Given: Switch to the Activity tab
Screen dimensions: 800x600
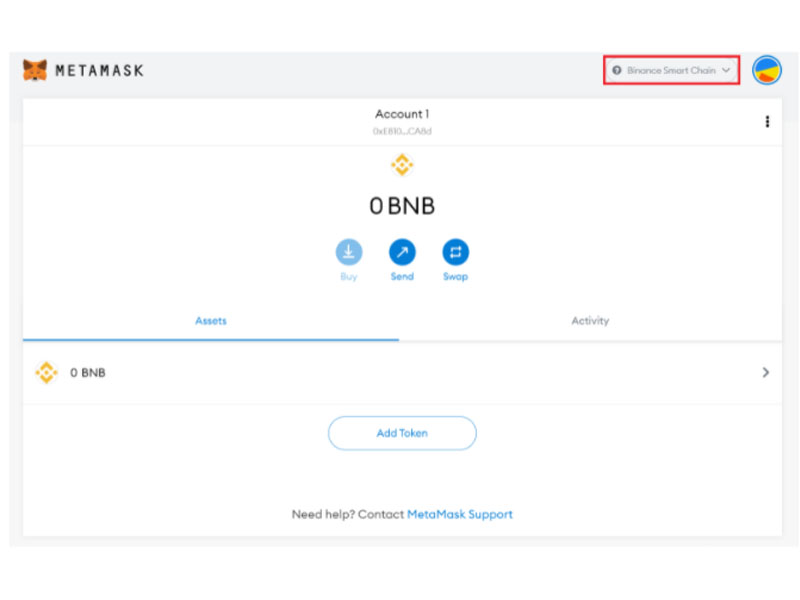Looking at the screenshot, I should pyautogui.click(x=590, y=321).
